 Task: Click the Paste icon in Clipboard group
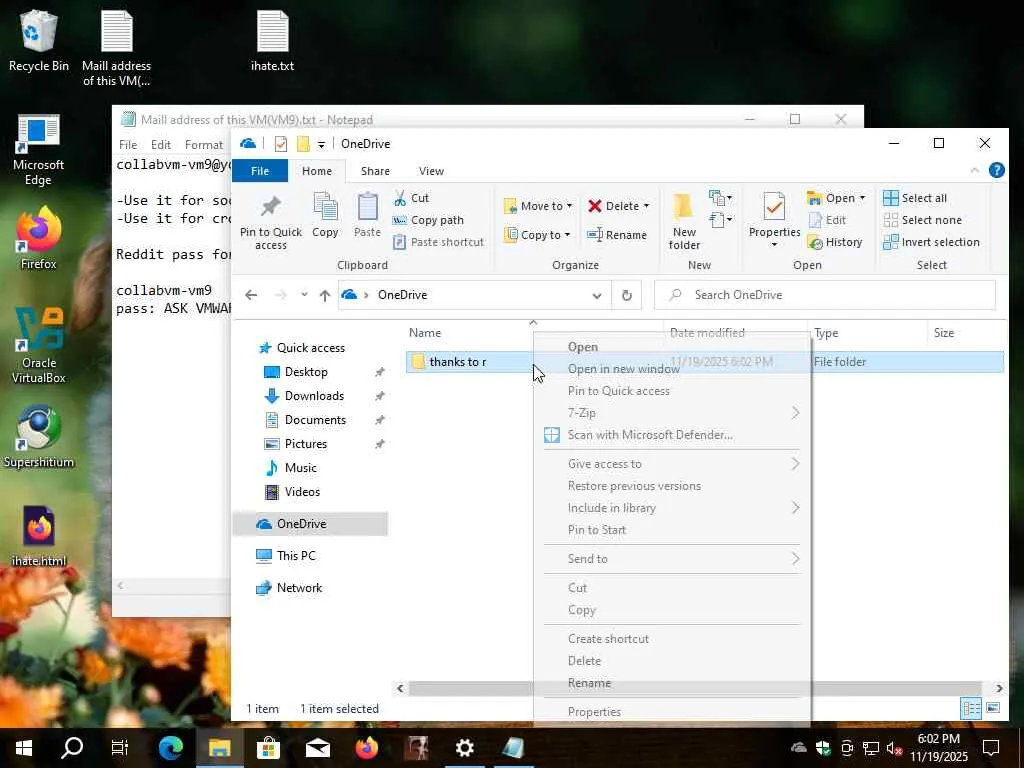(367, 215)
